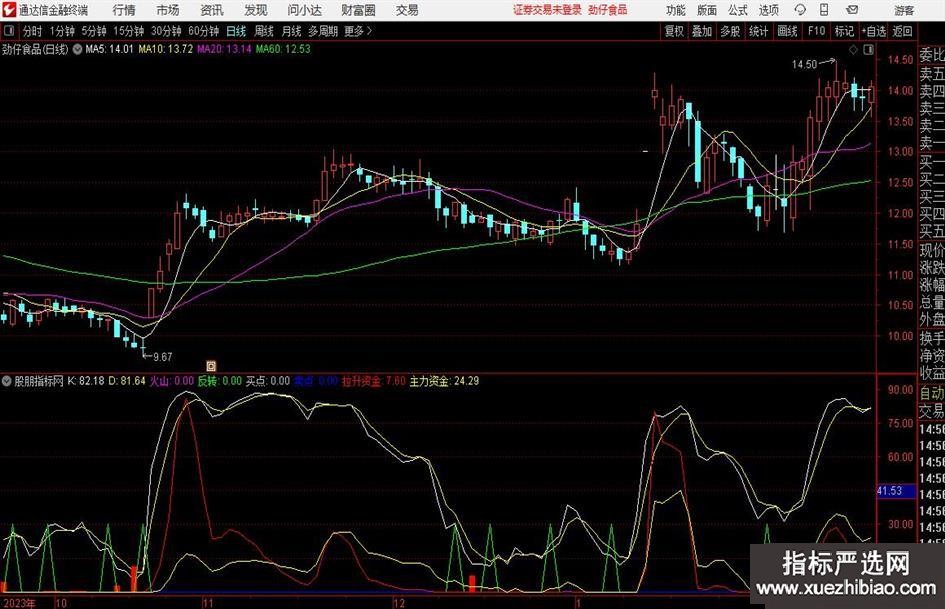Screen dimensions: 945x609
Task: Click the 画线 drawing button
Action: [787, 31]
